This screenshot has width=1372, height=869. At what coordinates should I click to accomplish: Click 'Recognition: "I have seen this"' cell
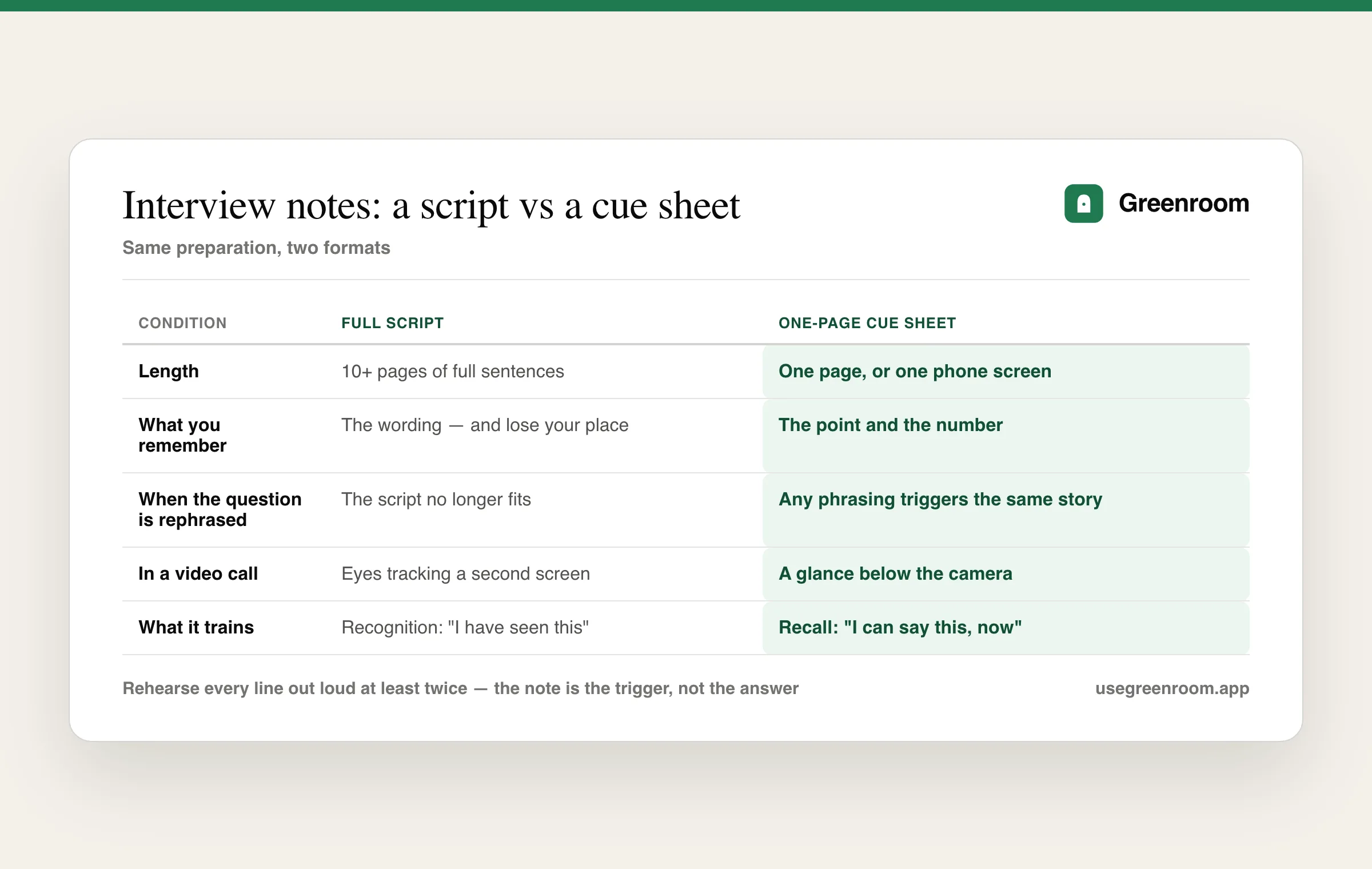point(465,628)
